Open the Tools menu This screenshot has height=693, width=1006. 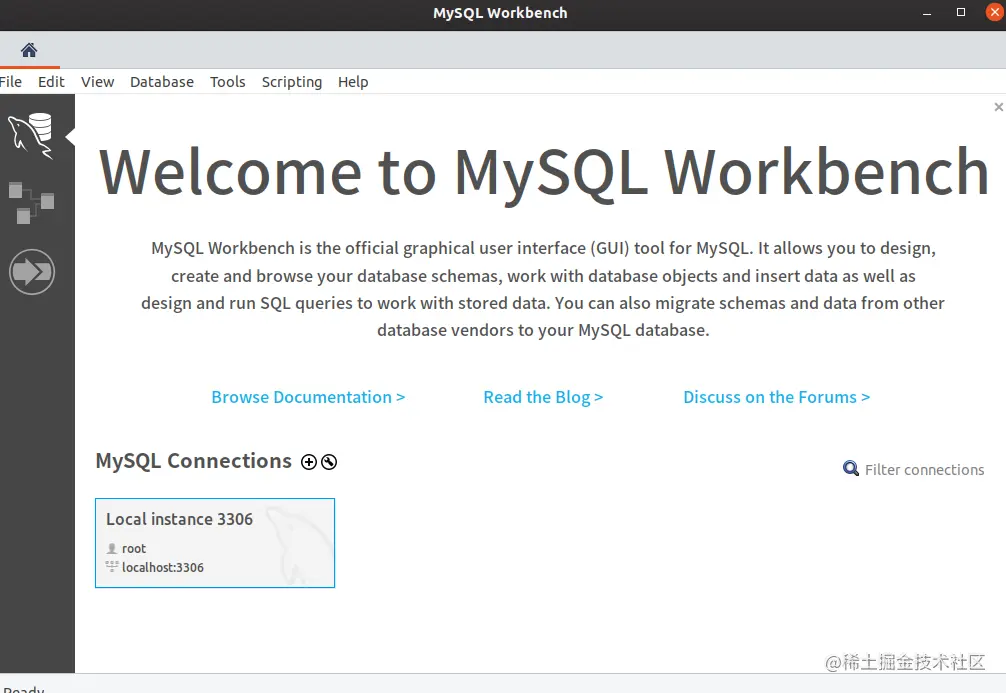click(x=228, y=82)
